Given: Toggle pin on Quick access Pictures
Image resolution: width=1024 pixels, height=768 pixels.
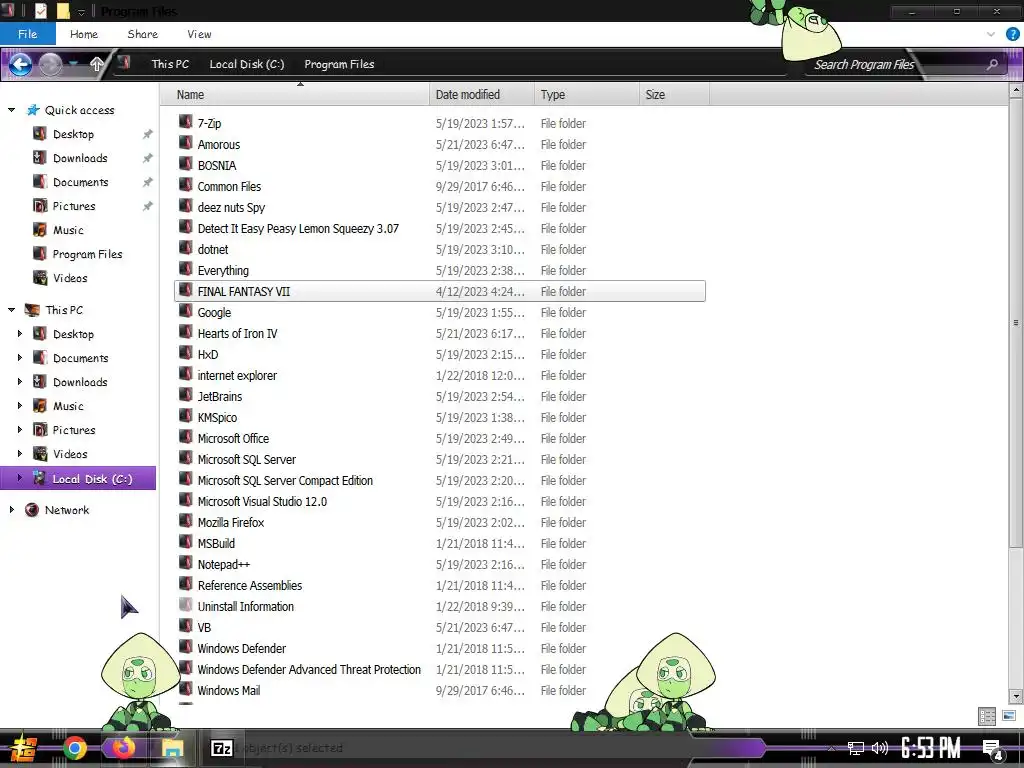Looking at the screenshot, I should pos(148,206).
